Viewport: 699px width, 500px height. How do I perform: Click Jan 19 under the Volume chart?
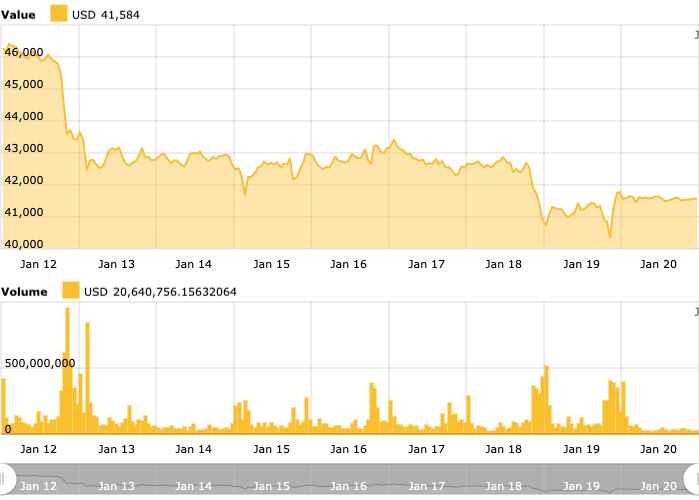(x=581, y=449)
